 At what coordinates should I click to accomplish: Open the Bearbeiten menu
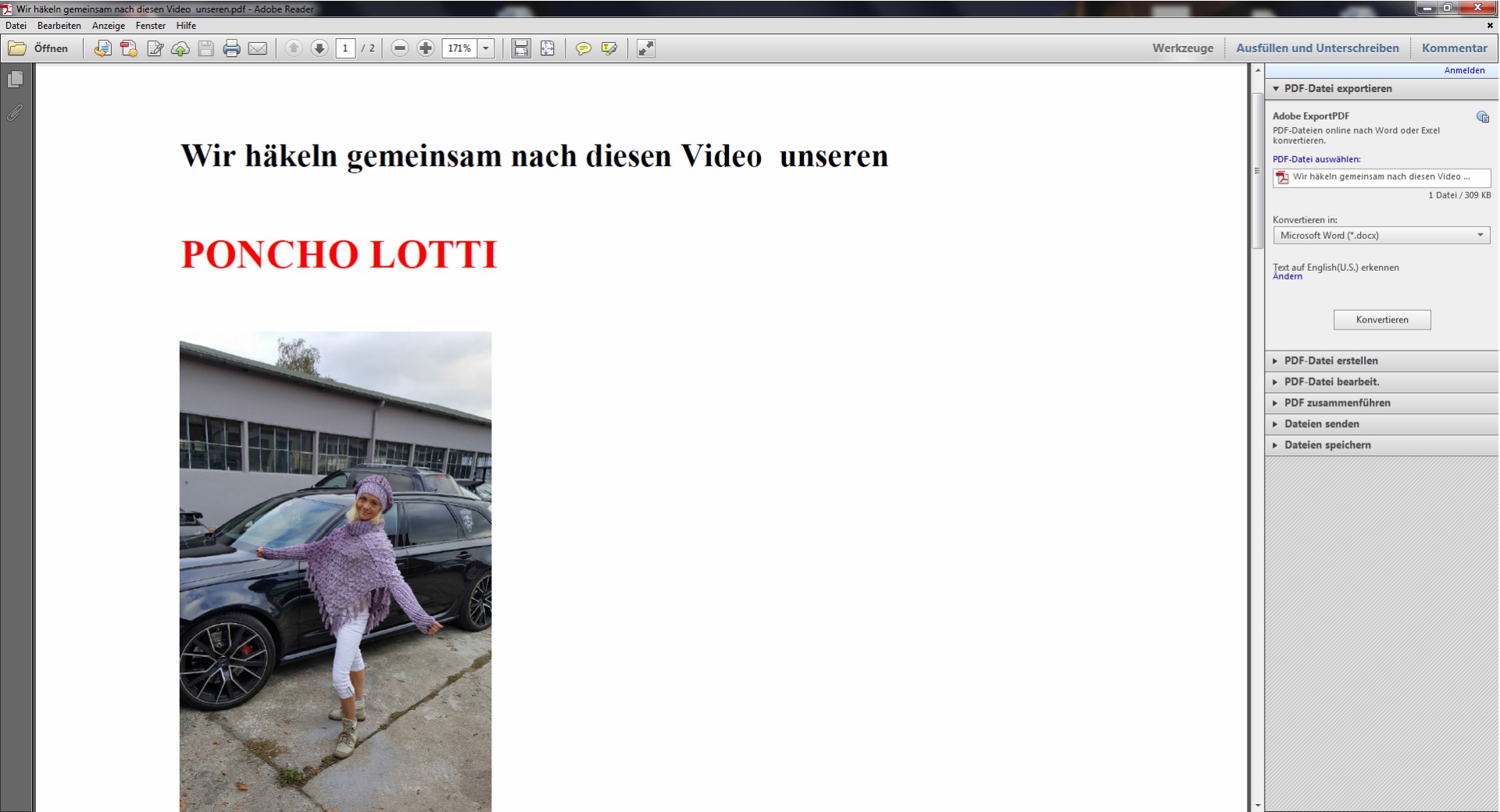59,26
